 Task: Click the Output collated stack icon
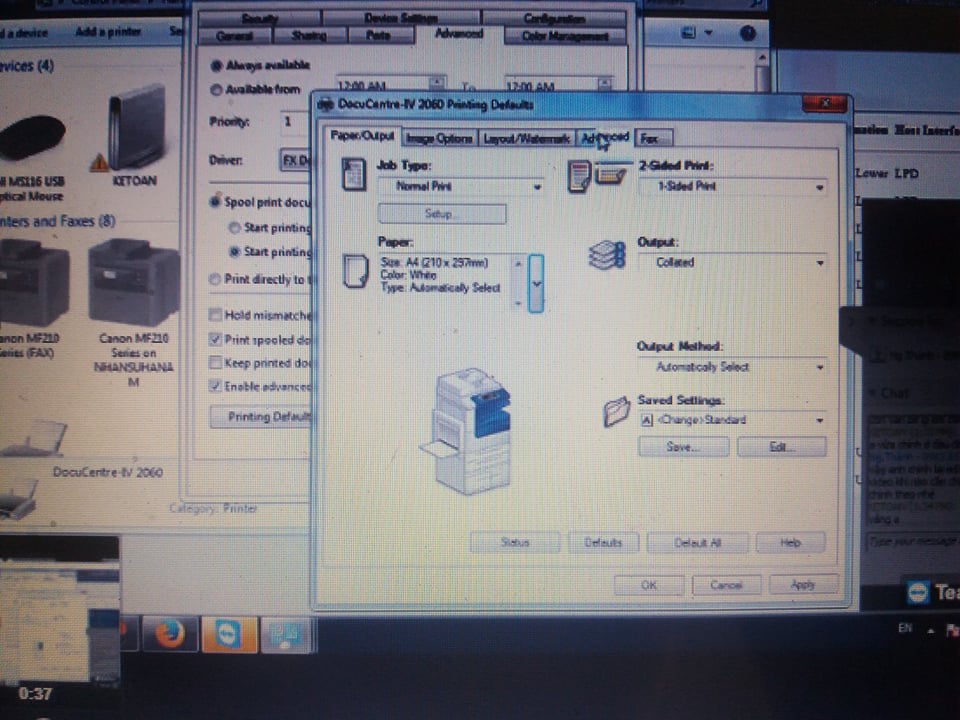[606, 254]
